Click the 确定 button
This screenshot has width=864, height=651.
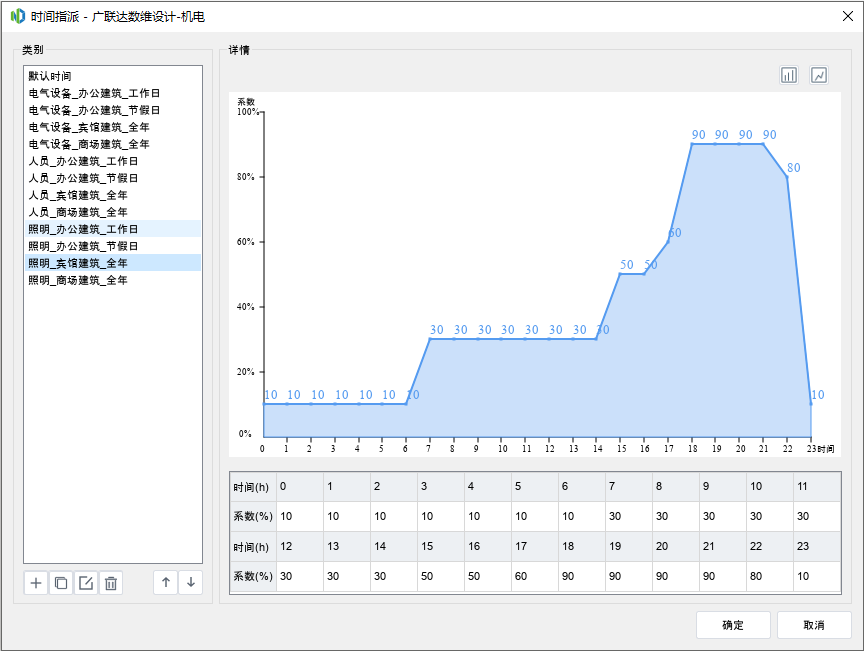[733, 625]
